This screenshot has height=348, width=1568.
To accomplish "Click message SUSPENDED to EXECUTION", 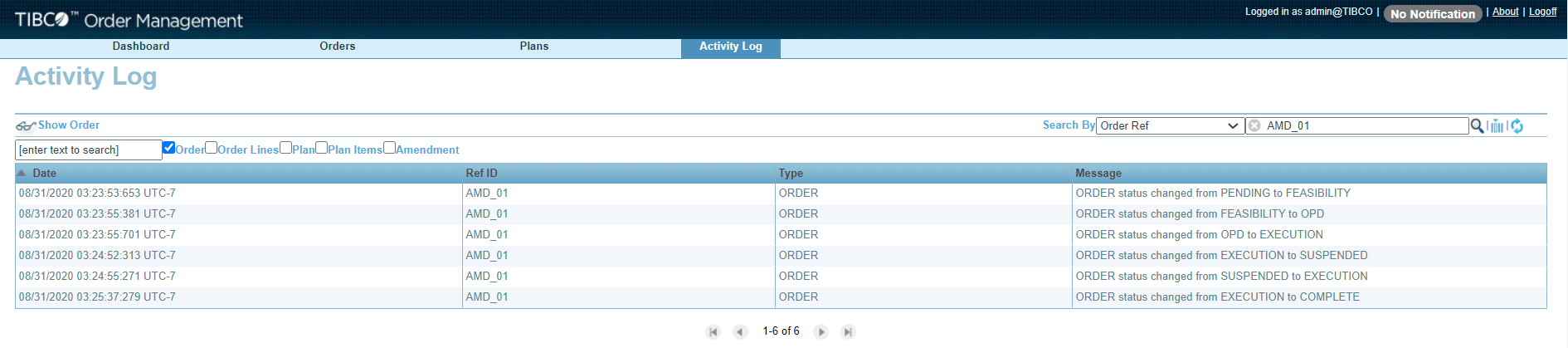I will [1222, 277].
